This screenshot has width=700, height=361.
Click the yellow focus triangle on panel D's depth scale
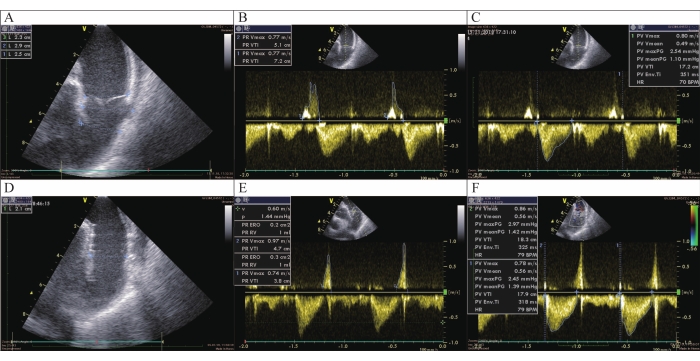pos(30,292)
